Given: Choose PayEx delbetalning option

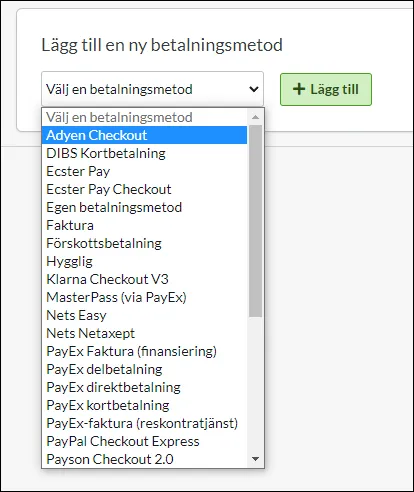Looking at the screenshot, I should 144,369.
